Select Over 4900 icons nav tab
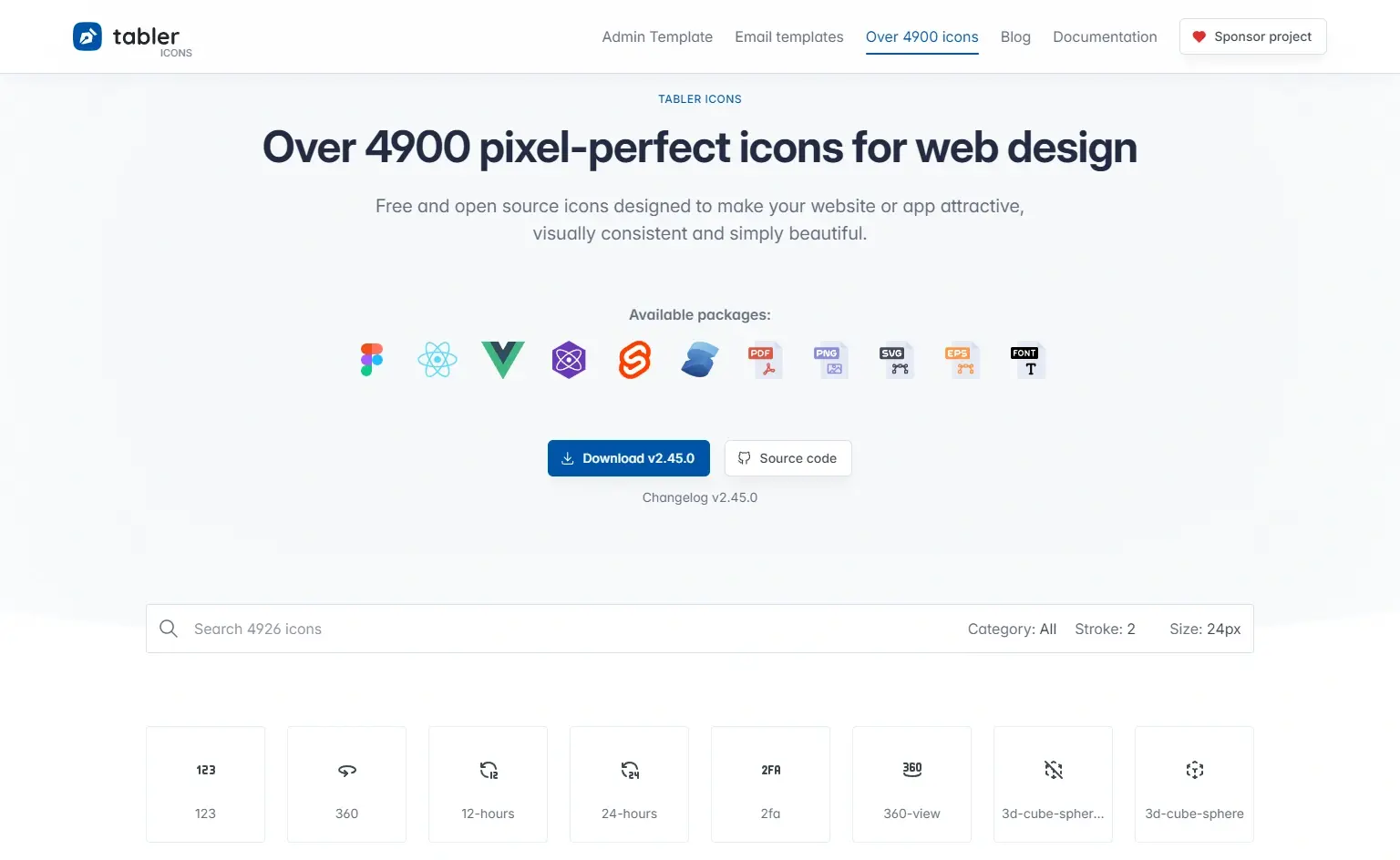 point(921,36)
